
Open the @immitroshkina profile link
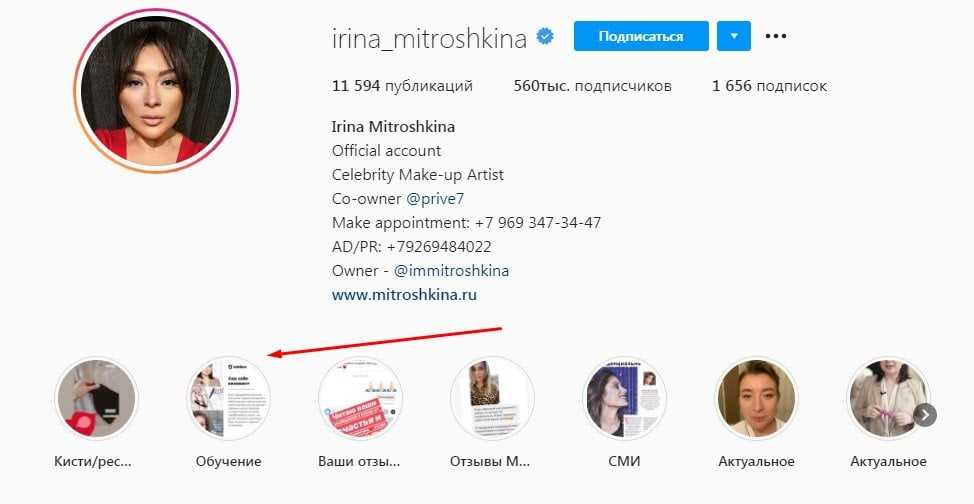[452, 271]
